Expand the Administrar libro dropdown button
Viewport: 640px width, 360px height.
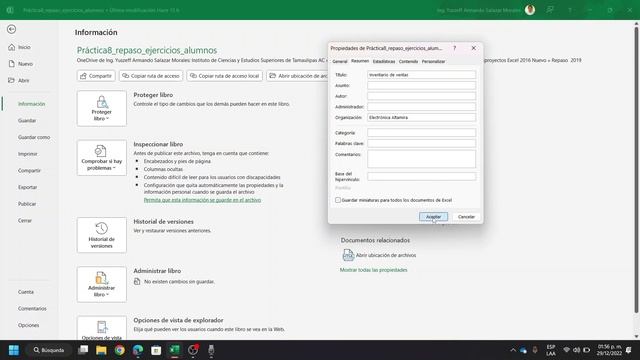coord(102,284)
